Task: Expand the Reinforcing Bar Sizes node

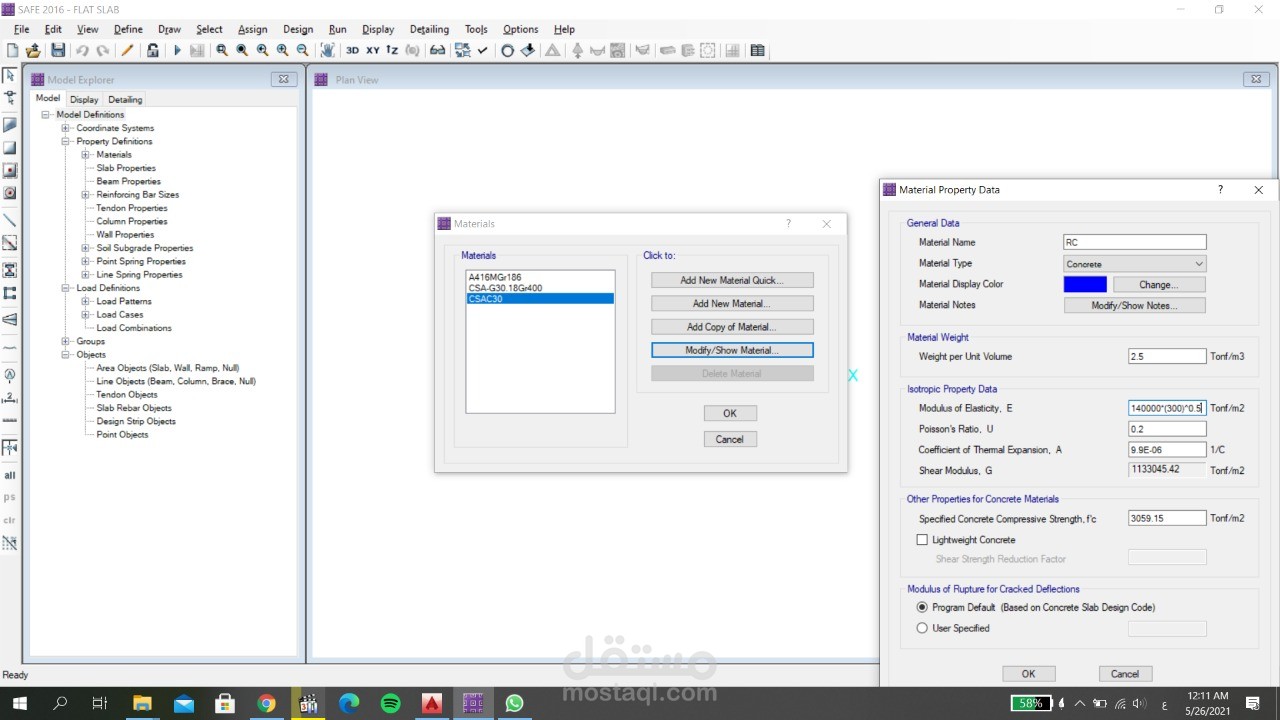Action: pyautogui.click(x=85, y=195)
